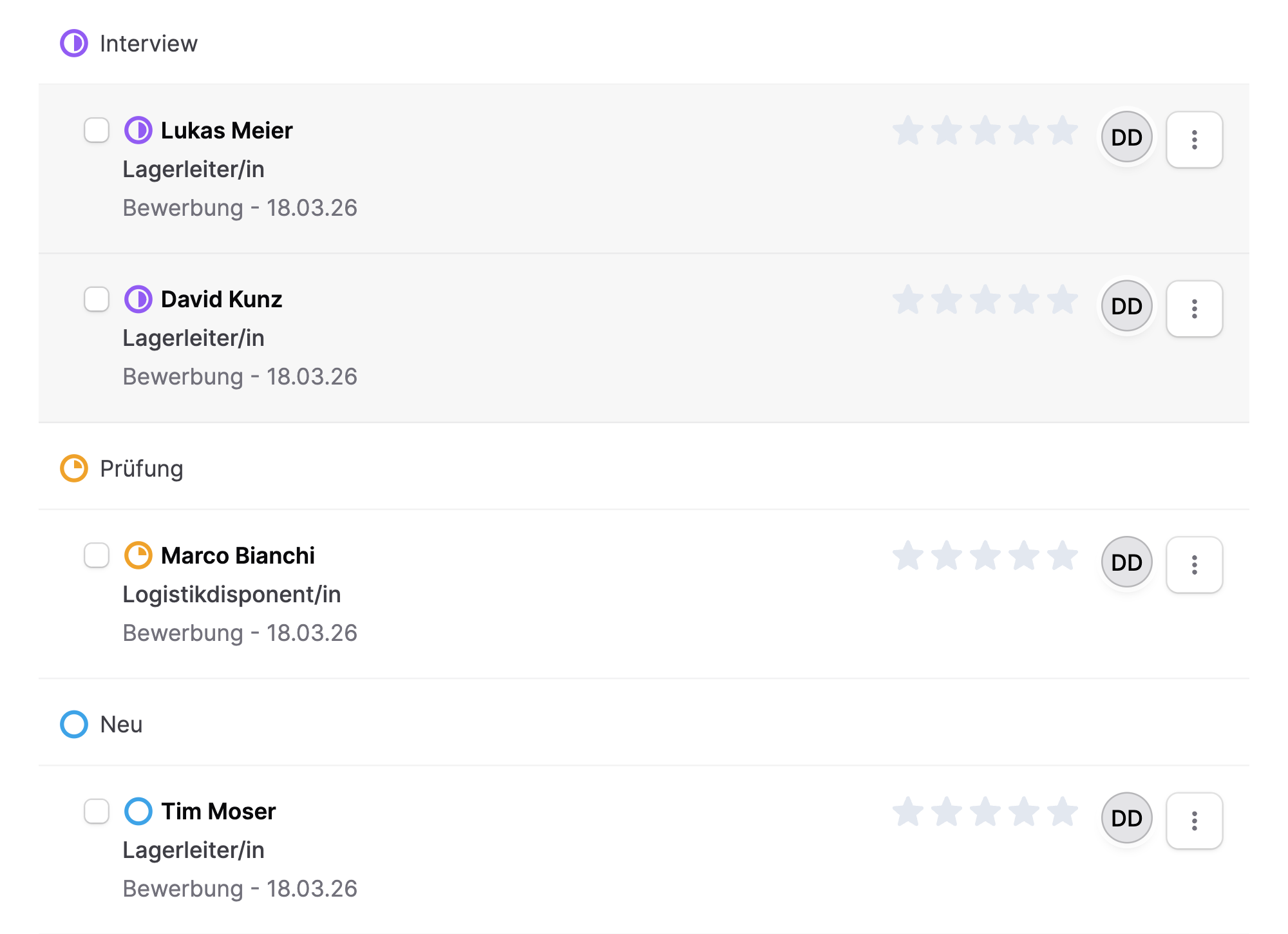Image resolution: width=1288 pixels, height=934 pixels.
Task: Click the purple status icon beside David Kunz
Action: click(x=138, y=300)
